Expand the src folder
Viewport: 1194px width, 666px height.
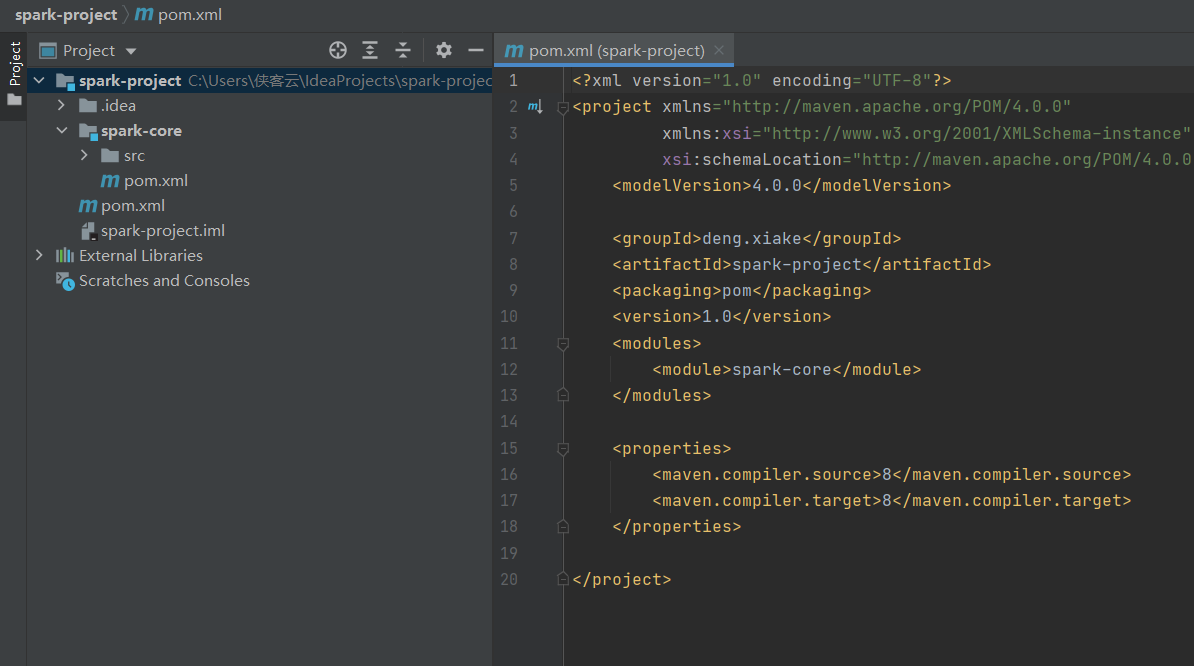[85, 155]
